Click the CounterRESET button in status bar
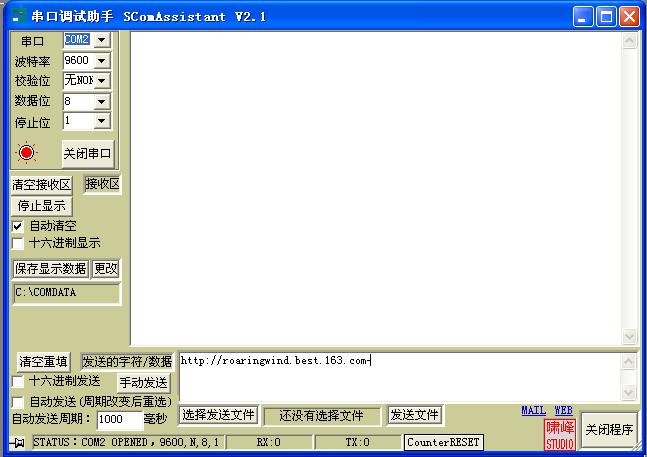The height and width of the screenshot is (457, 647). pyautogui.click(x=443, y=442)
